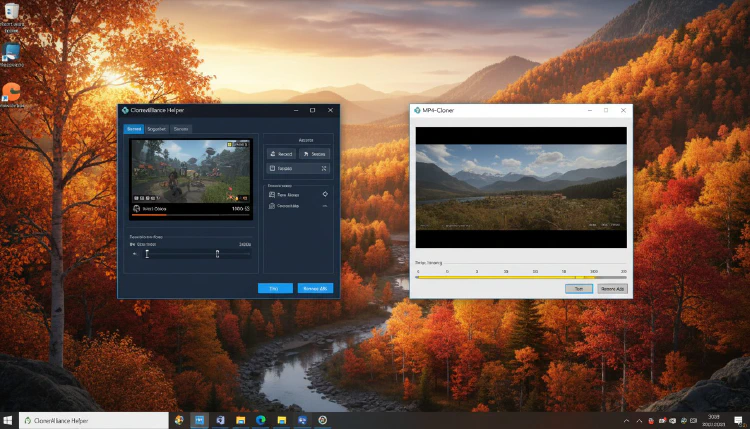Click the Remove Ads button in MP4-Cloner
The width and height of the screenshot is (750, 429).
click(x=613, y=288)
